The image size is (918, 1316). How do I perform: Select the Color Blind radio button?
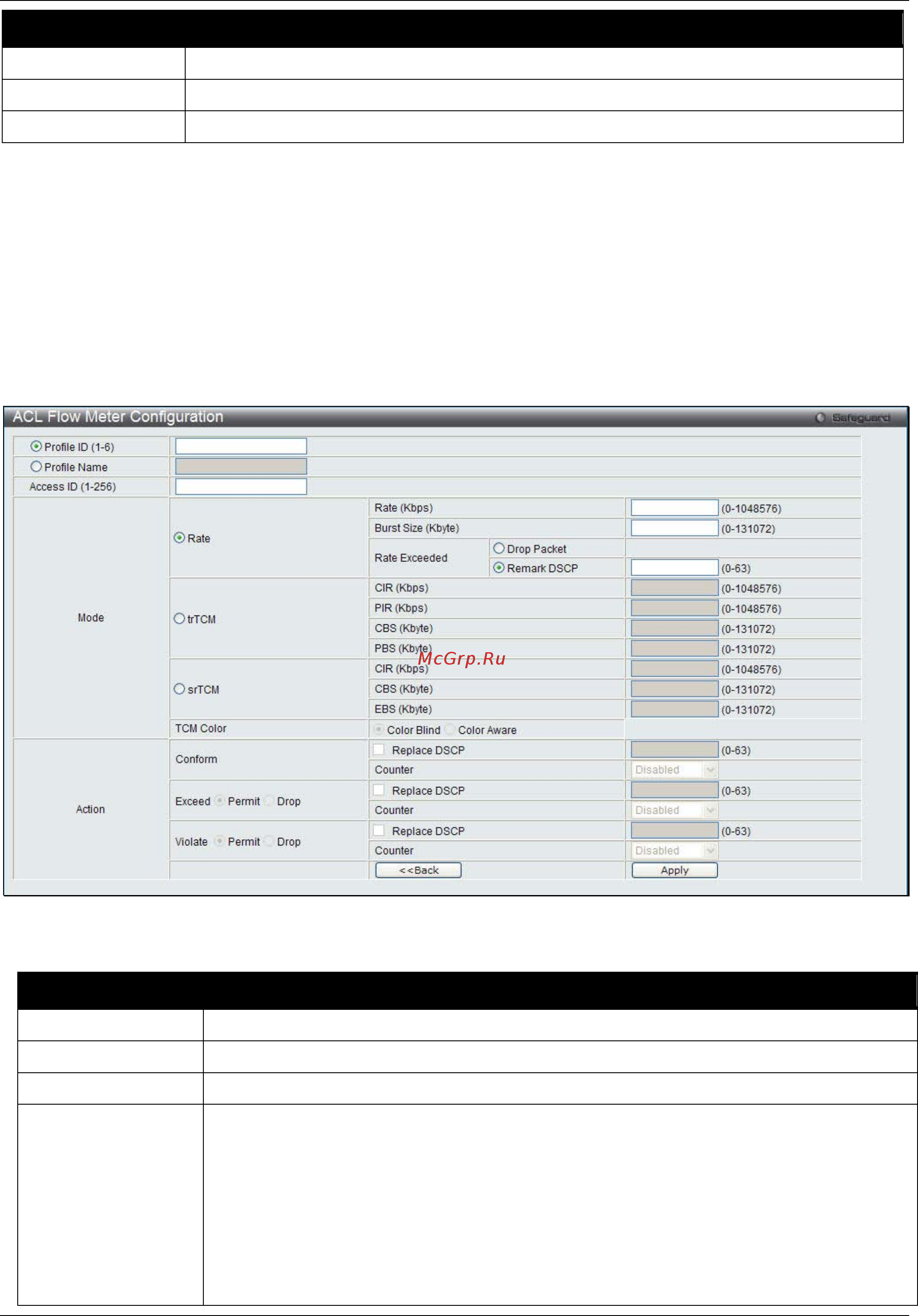coord(379,729)
